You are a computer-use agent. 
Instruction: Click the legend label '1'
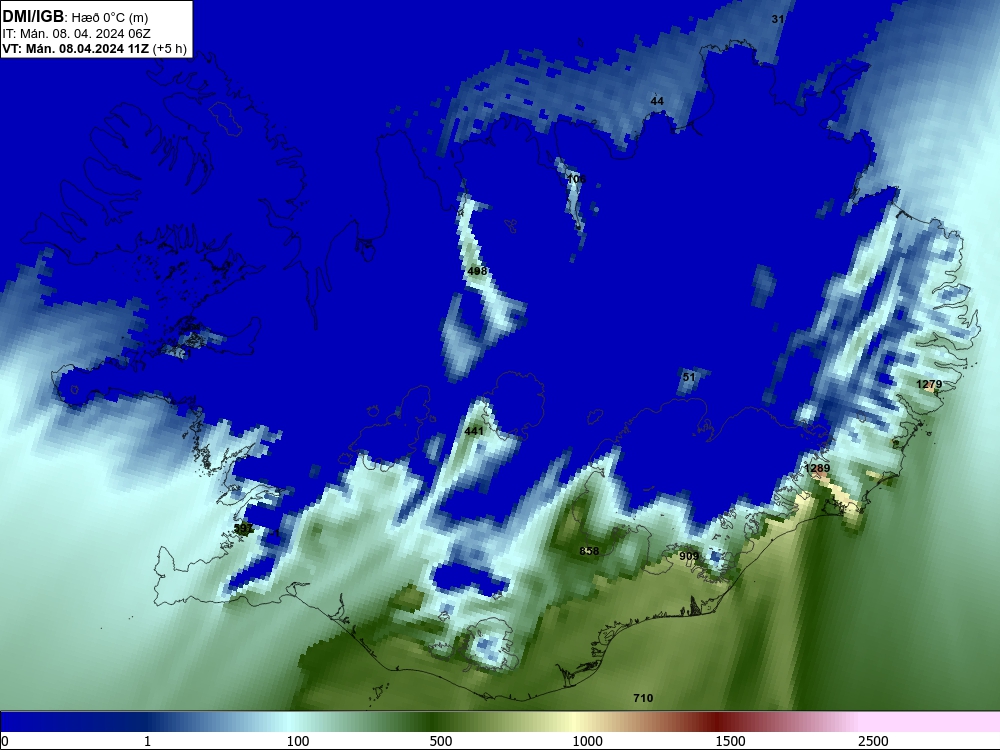(147, 741)
